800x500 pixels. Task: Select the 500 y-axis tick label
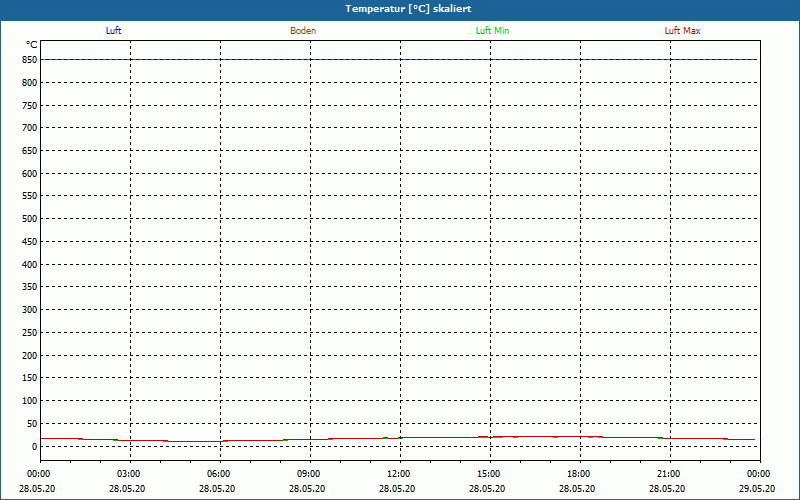tap(29, 219)
